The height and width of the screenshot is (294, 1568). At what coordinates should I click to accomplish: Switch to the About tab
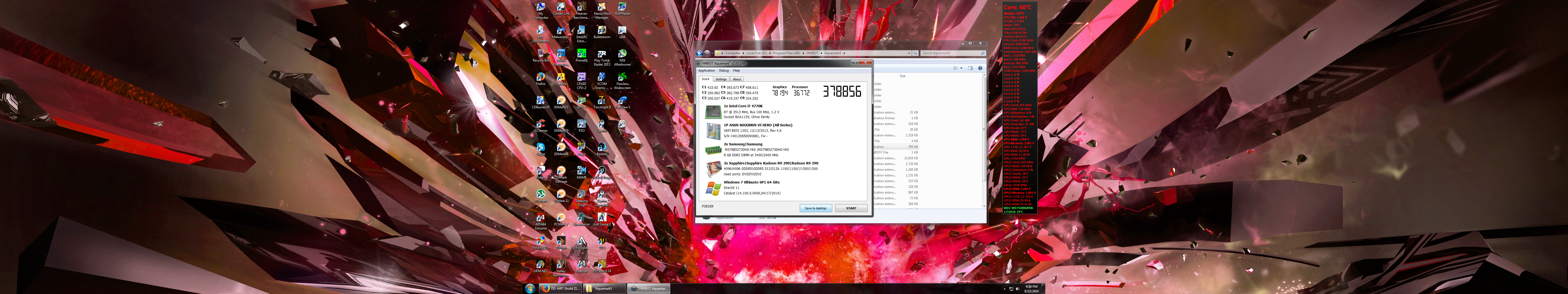[737, 79]
